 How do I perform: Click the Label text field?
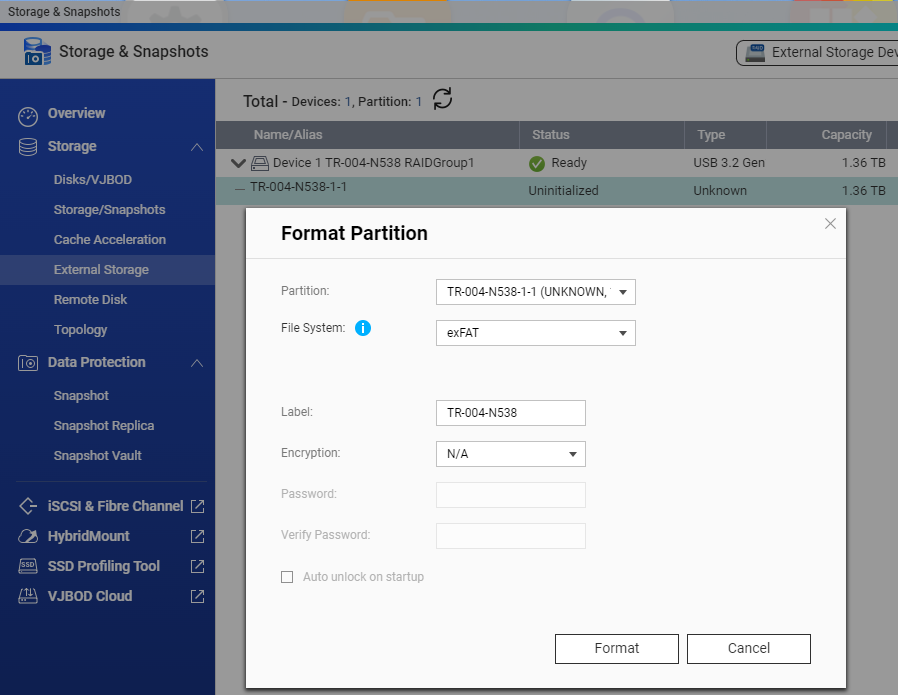(510, 413)
